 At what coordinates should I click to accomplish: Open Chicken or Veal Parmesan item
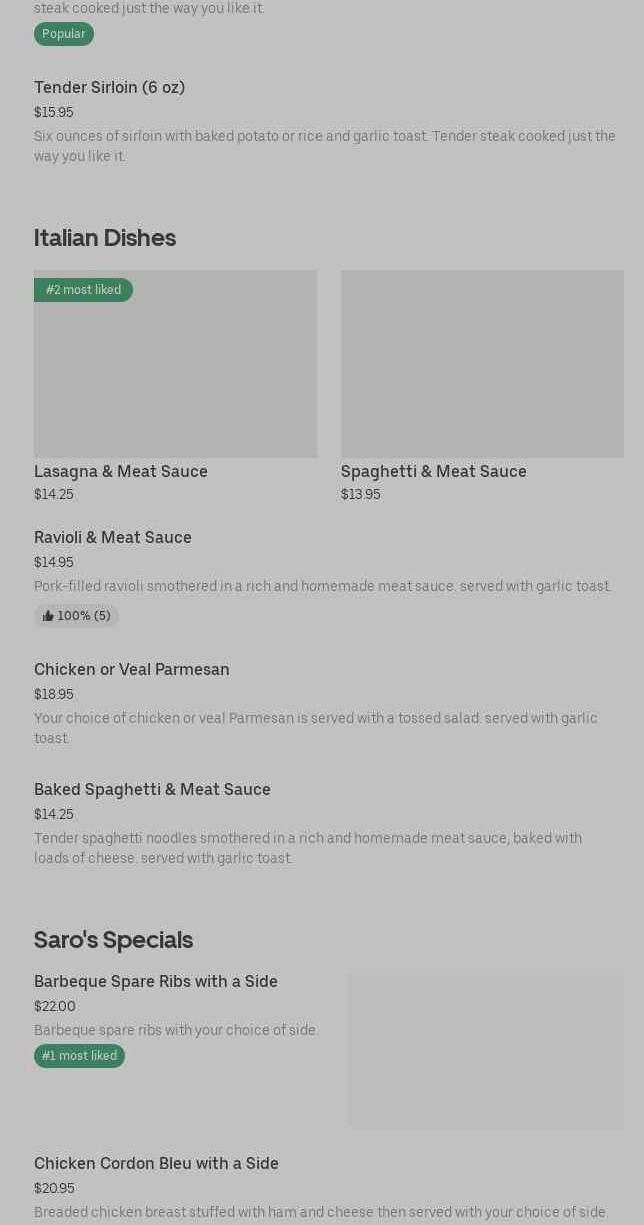coord(132,670)
